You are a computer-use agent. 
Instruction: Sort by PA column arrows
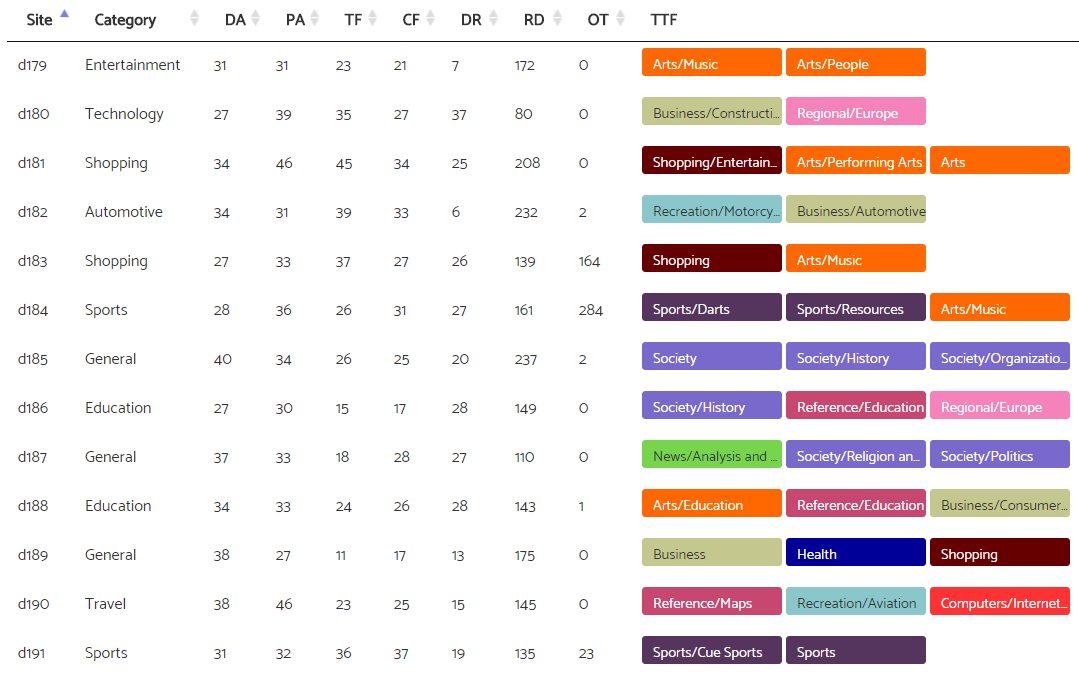[x=314, y=19]
